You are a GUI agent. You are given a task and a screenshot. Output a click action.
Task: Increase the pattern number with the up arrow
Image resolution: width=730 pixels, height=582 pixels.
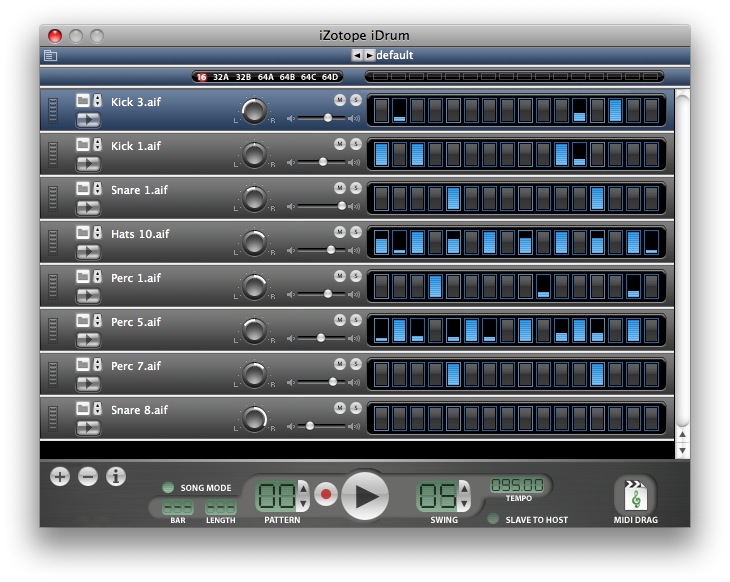(303, 488)
